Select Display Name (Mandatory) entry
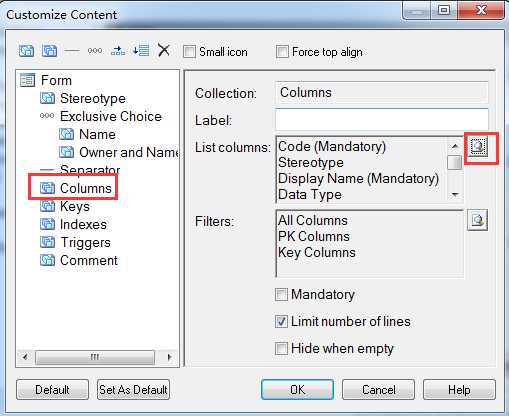This screenshot has height=416, width=509. (358, 179)
